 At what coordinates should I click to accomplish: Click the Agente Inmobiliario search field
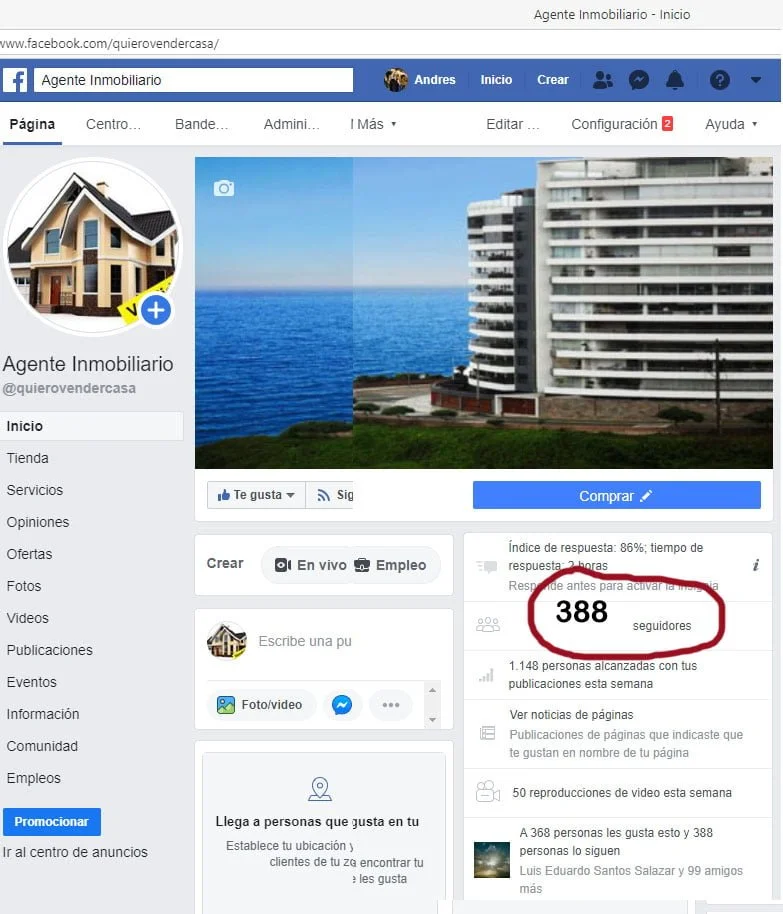pos(194,80)
